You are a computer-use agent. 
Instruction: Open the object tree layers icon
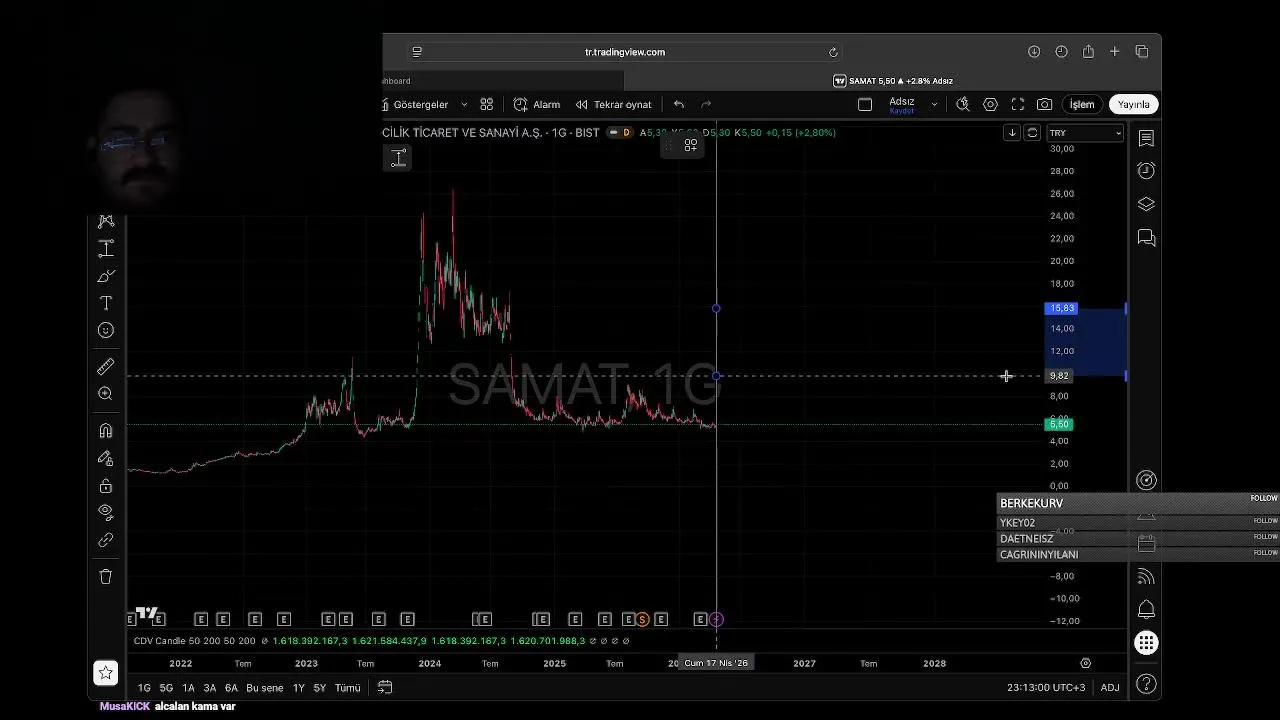(x=1146, y=204)
